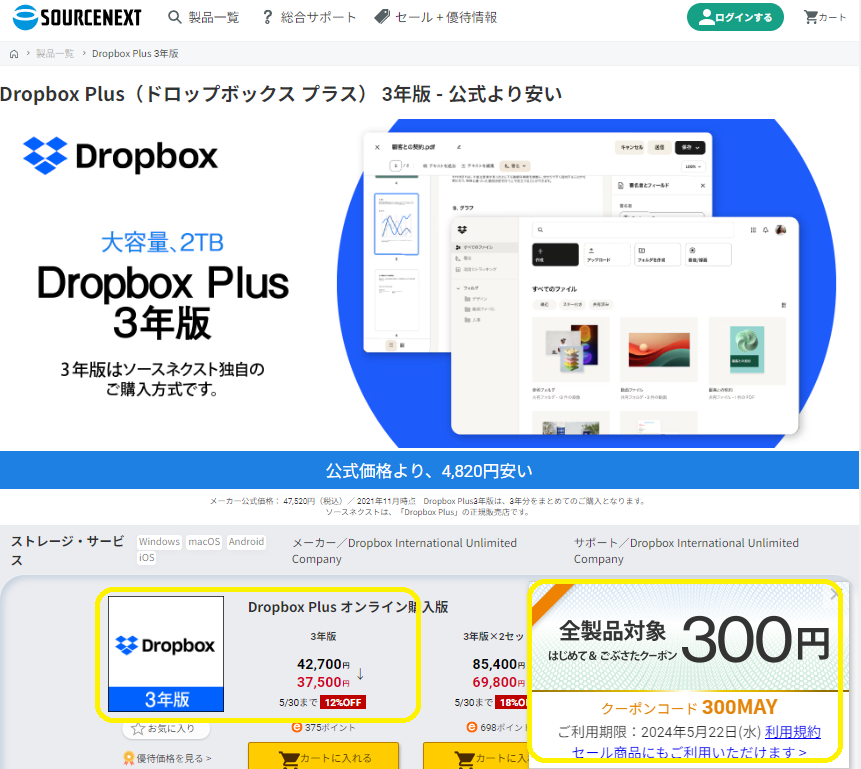Select the iOS platform tag

click(147, 558)
